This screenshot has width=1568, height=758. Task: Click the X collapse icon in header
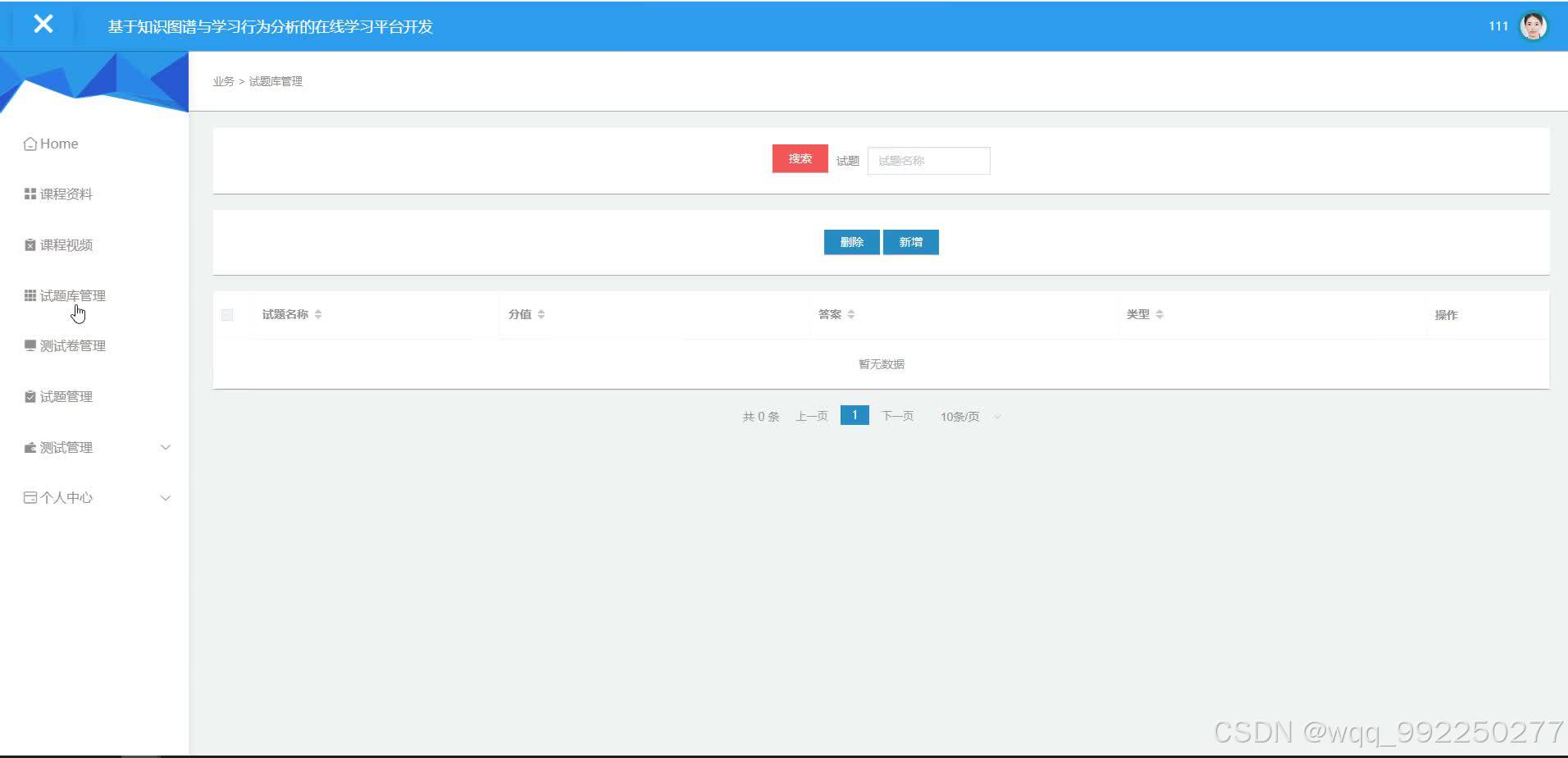click(43, 24)
